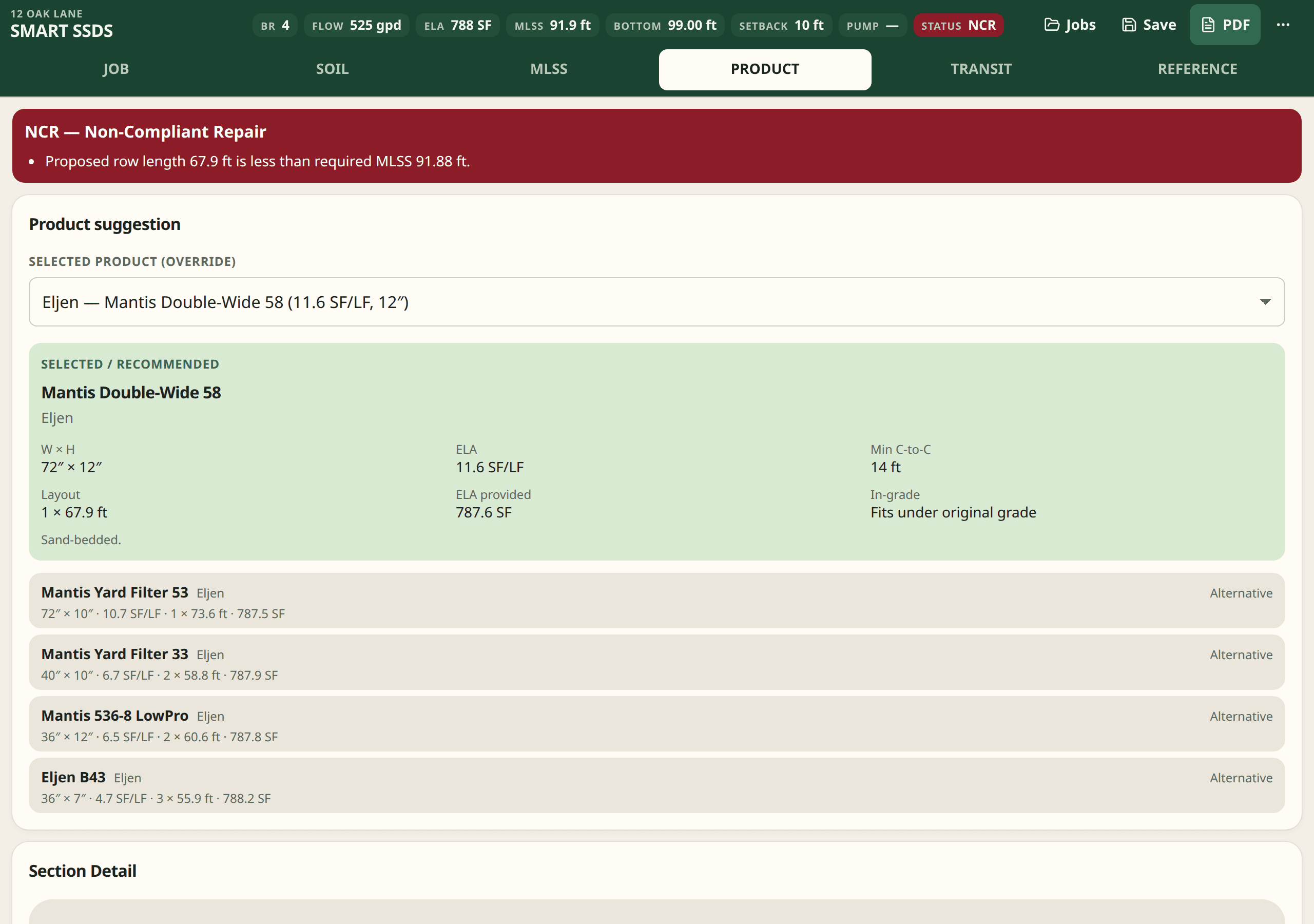Switch to the JOB tab
Image resolution: width=1314 pixels, height=924 pixels.
[115, 69]
